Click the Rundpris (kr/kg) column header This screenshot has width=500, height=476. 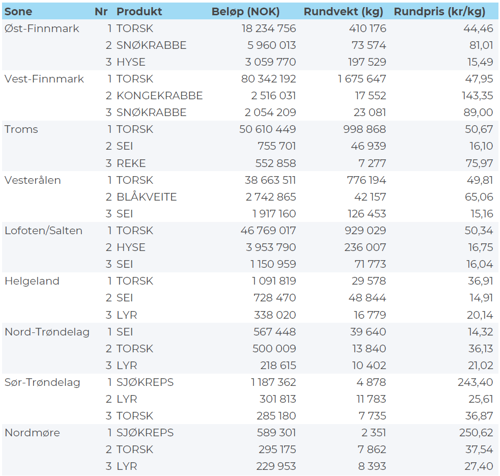tap(439, 12)
